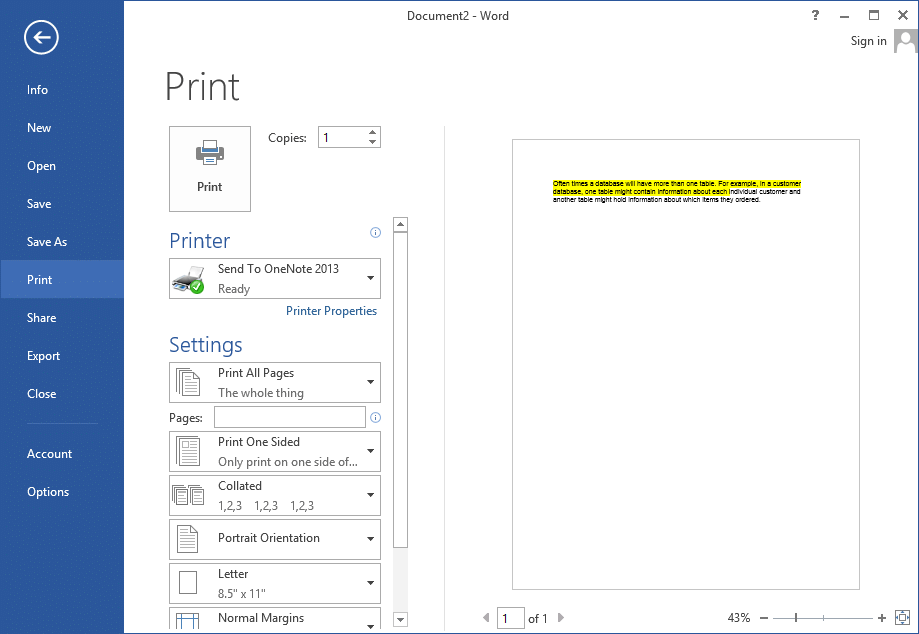The image size is (919, 634).
Task: Expand the Normal Margins dropdown
Action: 275,619
